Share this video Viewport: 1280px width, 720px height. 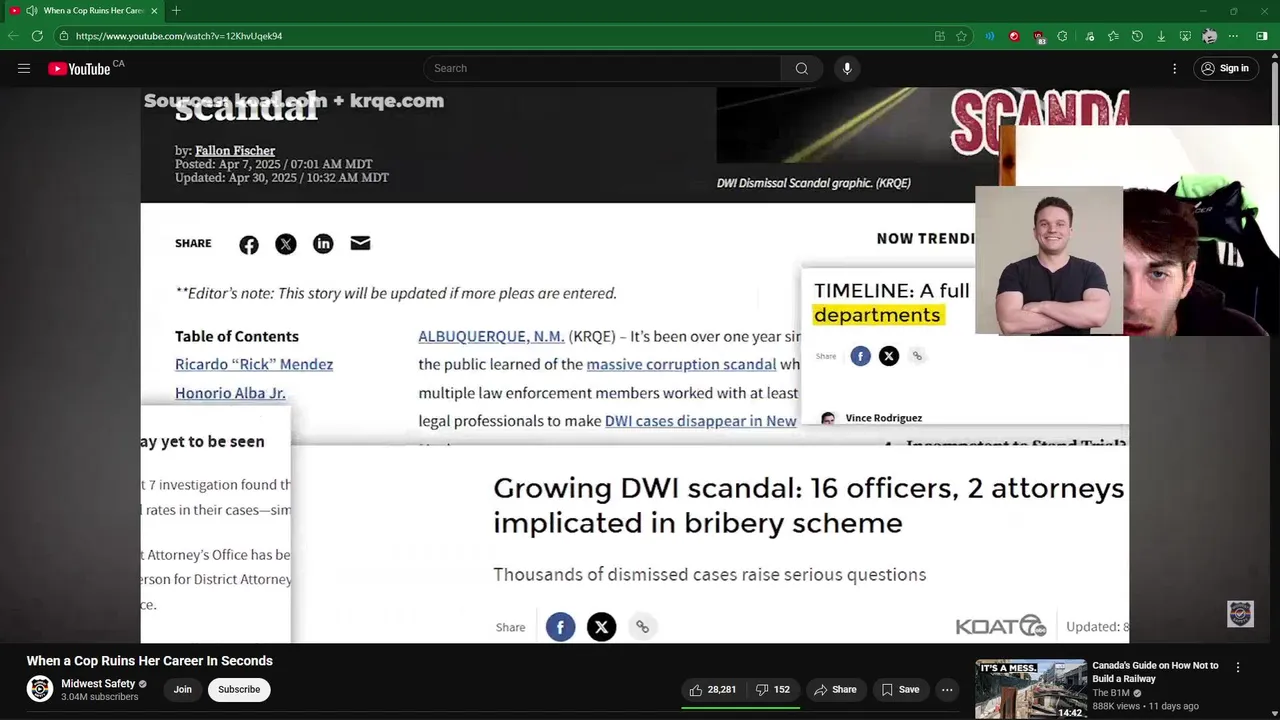pyautogui.click(x=835, y=689)
